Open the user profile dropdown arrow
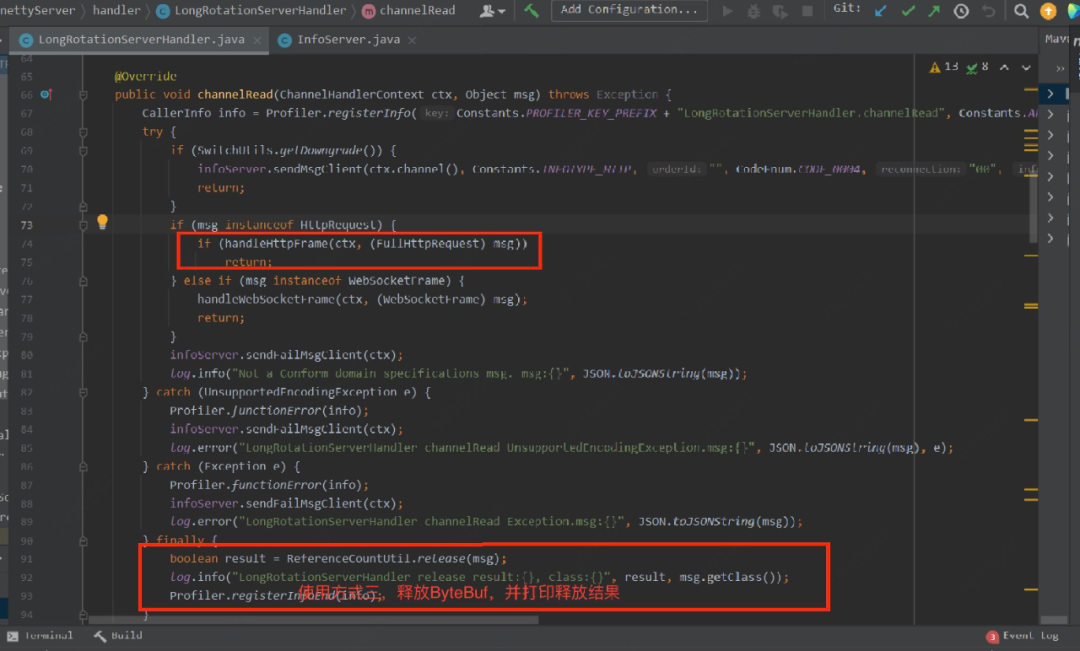Screen dimensions: 1080x651 pos(502,11)
